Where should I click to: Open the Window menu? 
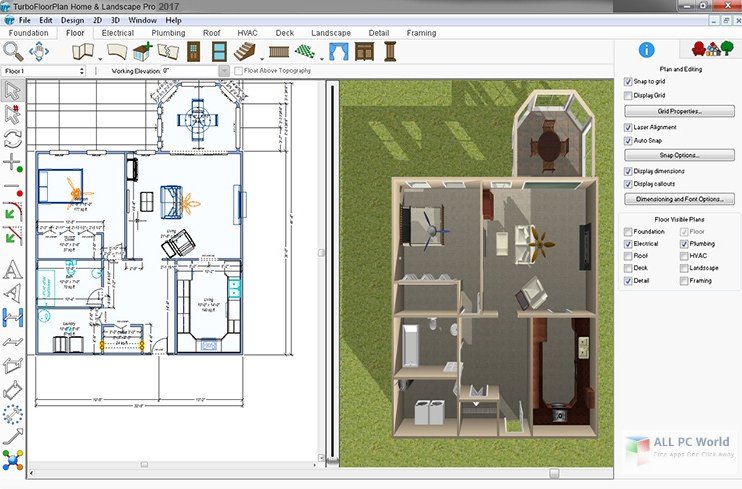coord(142,20)
